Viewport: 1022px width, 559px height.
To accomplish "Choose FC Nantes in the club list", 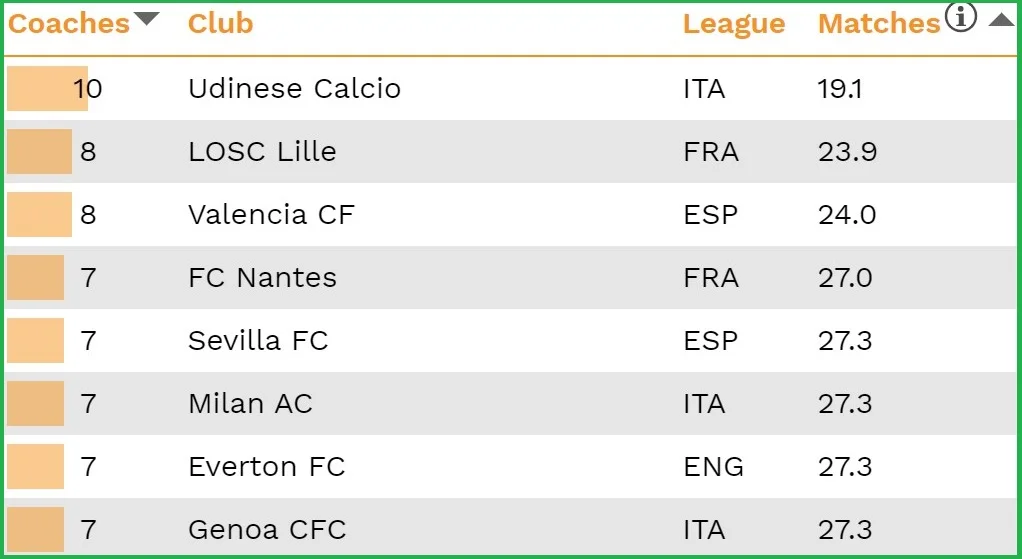I will [262, 278].
